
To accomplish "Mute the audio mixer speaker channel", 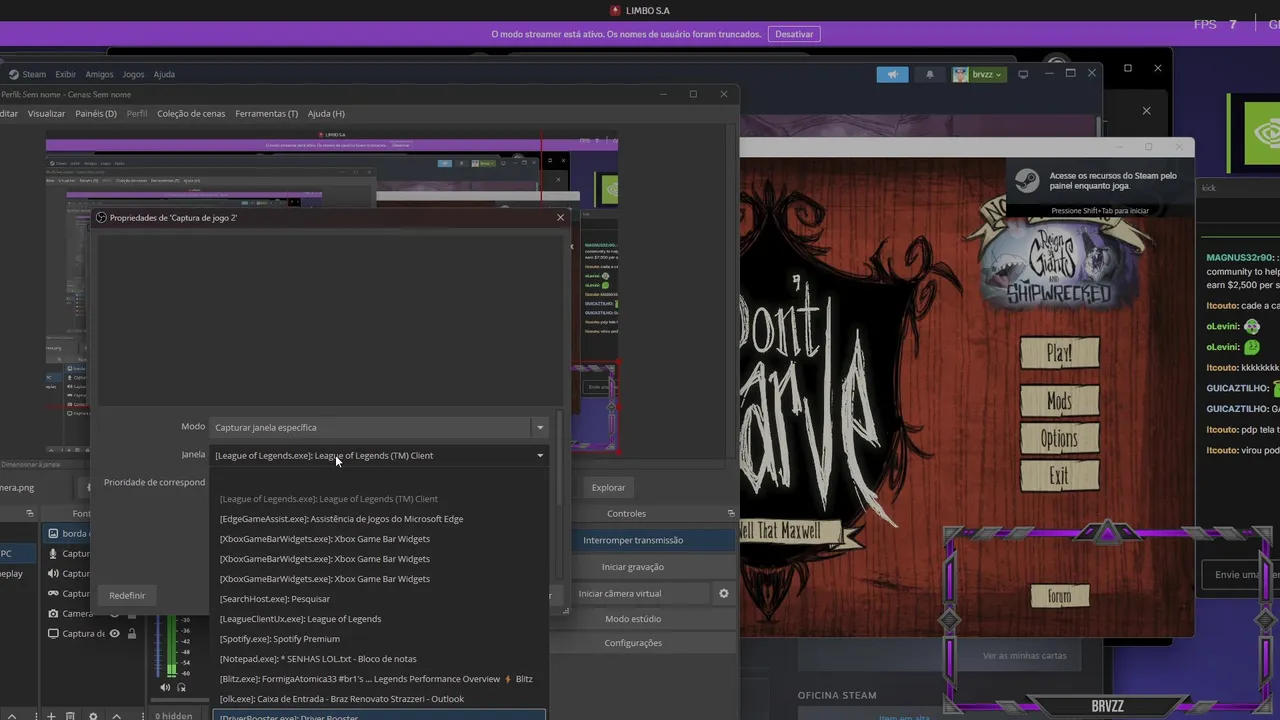I will [165, 687].
